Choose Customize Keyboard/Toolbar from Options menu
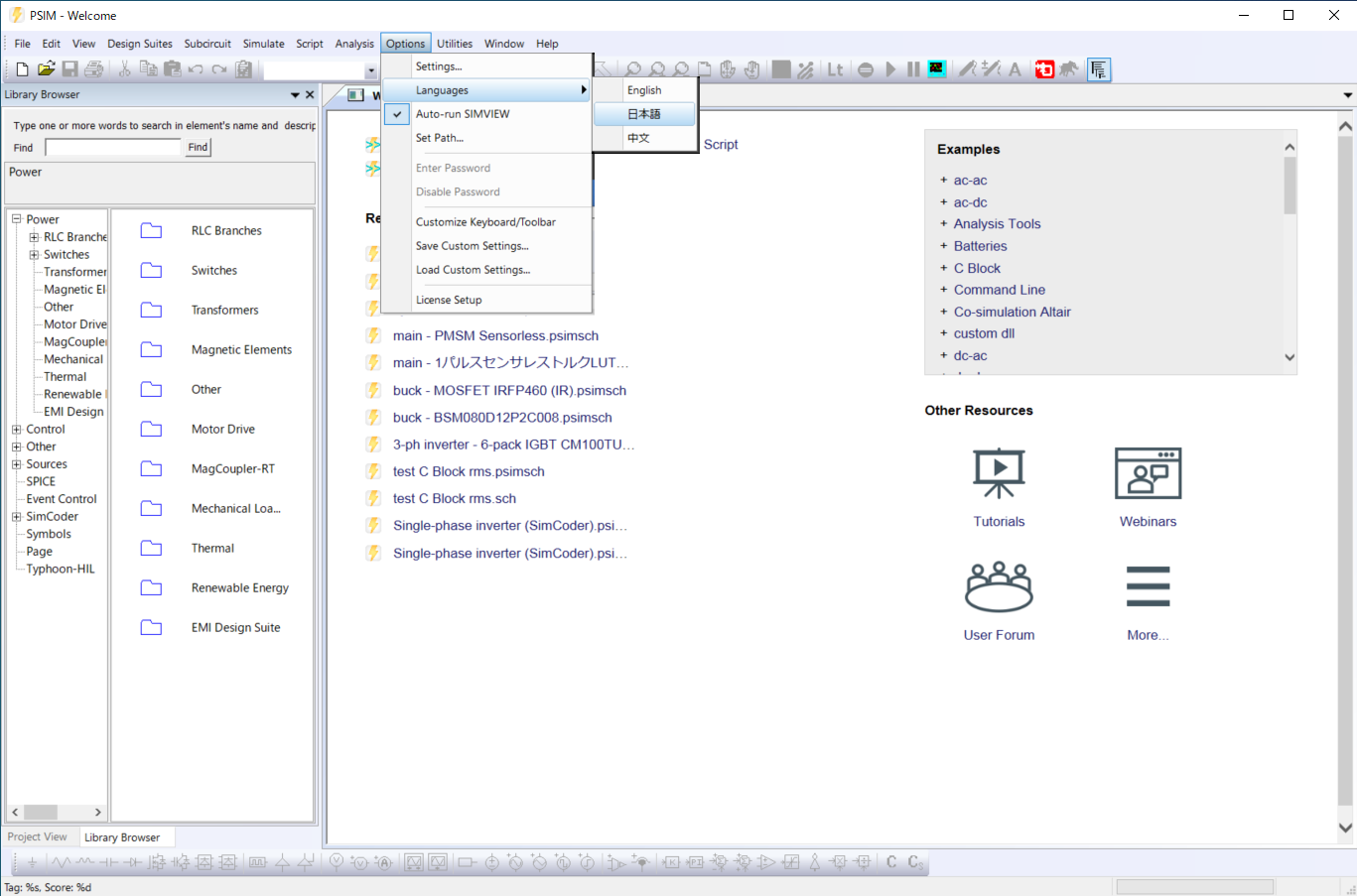 (485, 222)
